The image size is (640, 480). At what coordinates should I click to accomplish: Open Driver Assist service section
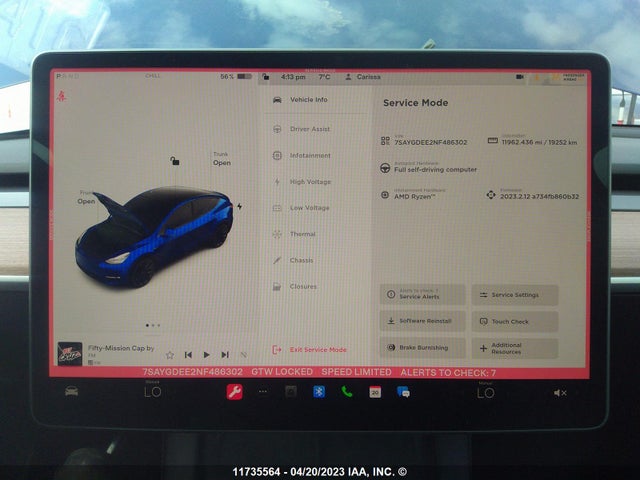309,129
